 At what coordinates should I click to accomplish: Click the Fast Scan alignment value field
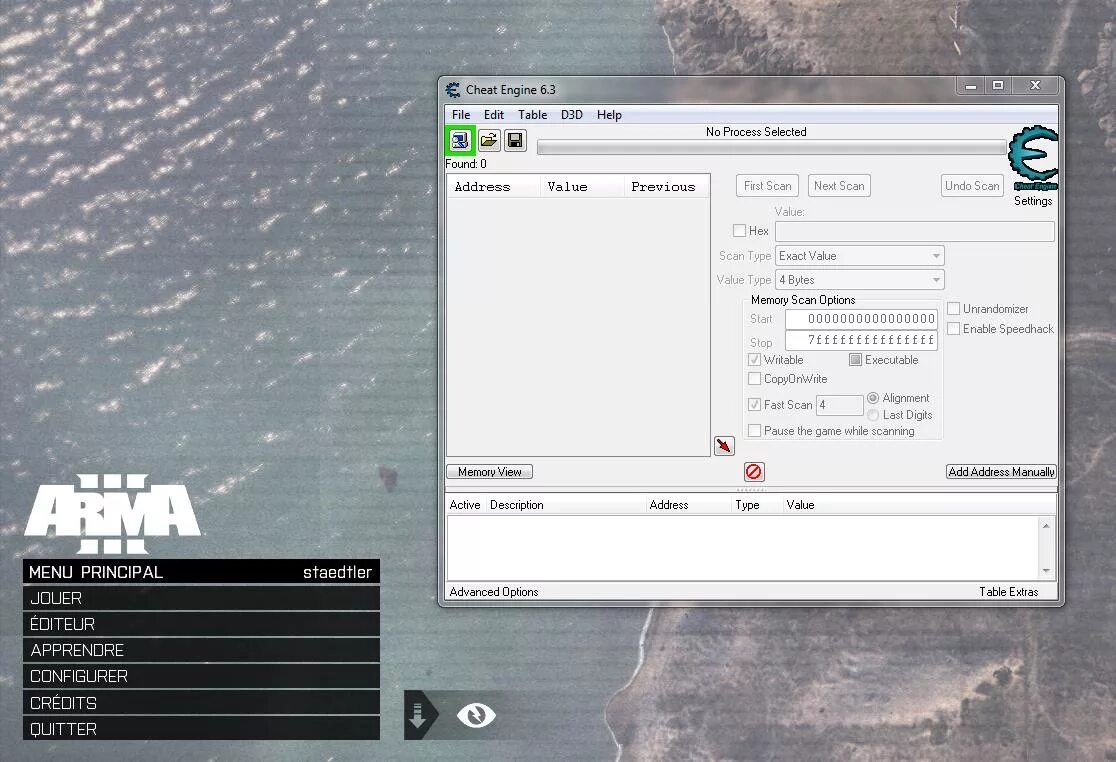pos(840,405)
